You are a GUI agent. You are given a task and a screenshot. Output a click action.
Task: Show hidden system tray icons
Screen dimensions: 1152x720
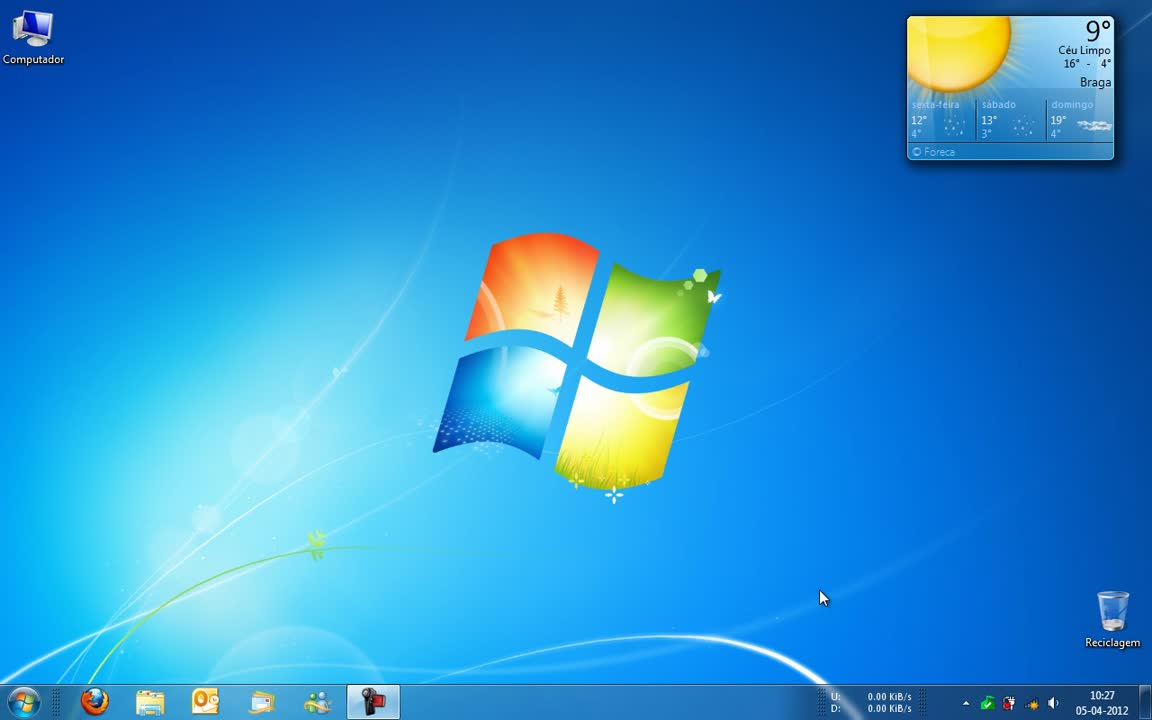(x=965, y=703)
